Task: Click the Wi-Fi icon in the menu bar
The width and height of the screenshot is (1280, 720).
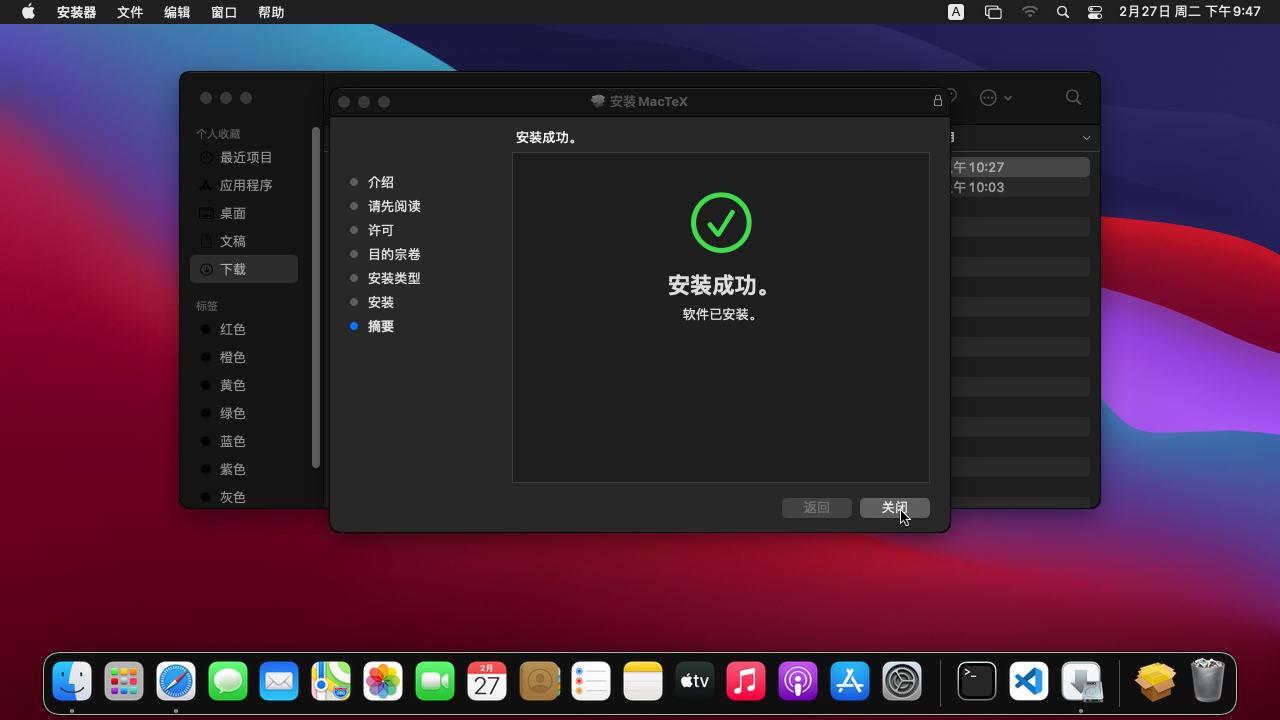Action: point(1030,12)
